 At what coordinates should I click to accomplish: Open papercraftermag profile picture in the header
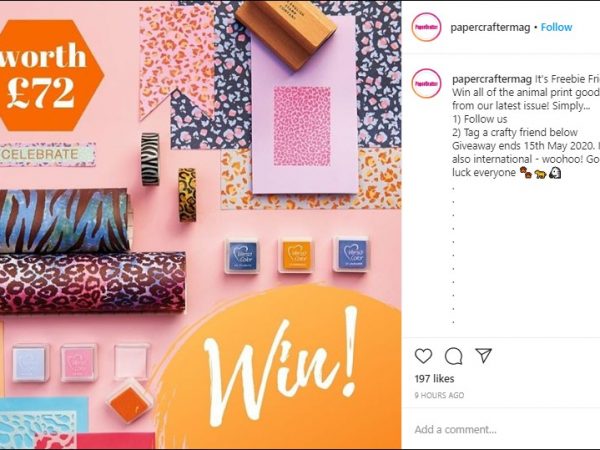(426, 27)
